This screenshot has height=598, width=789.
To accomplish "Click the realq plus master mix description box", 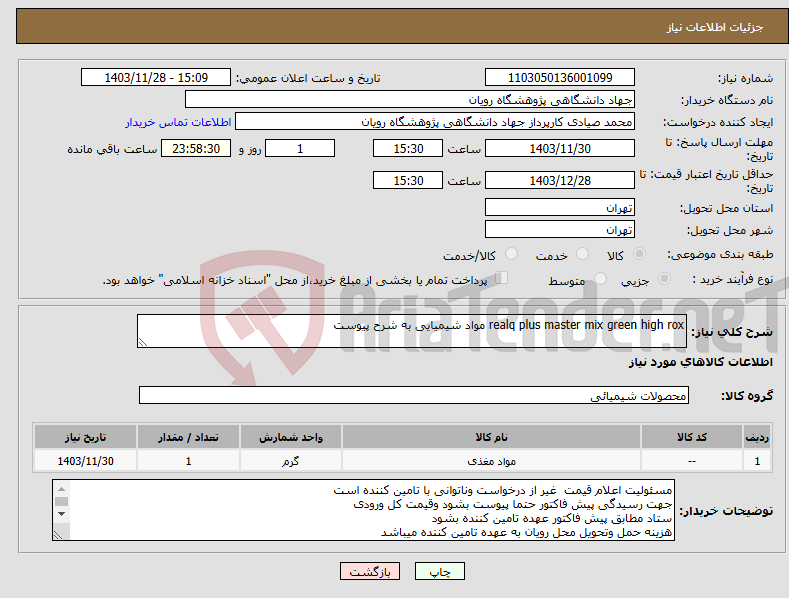I will 412,331.
